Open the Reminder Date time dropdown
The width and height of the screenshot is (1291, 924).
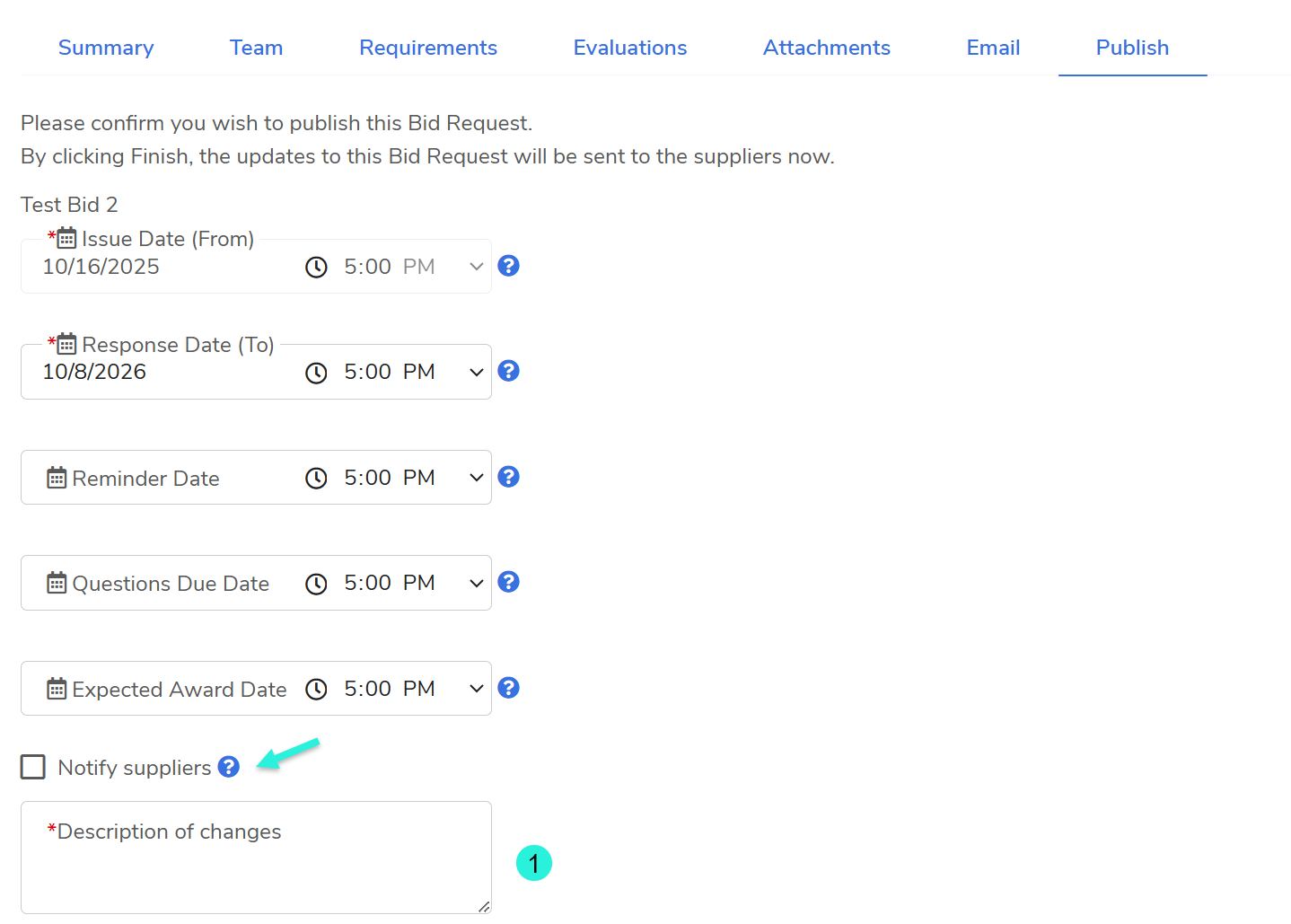(x=476, y=478)
